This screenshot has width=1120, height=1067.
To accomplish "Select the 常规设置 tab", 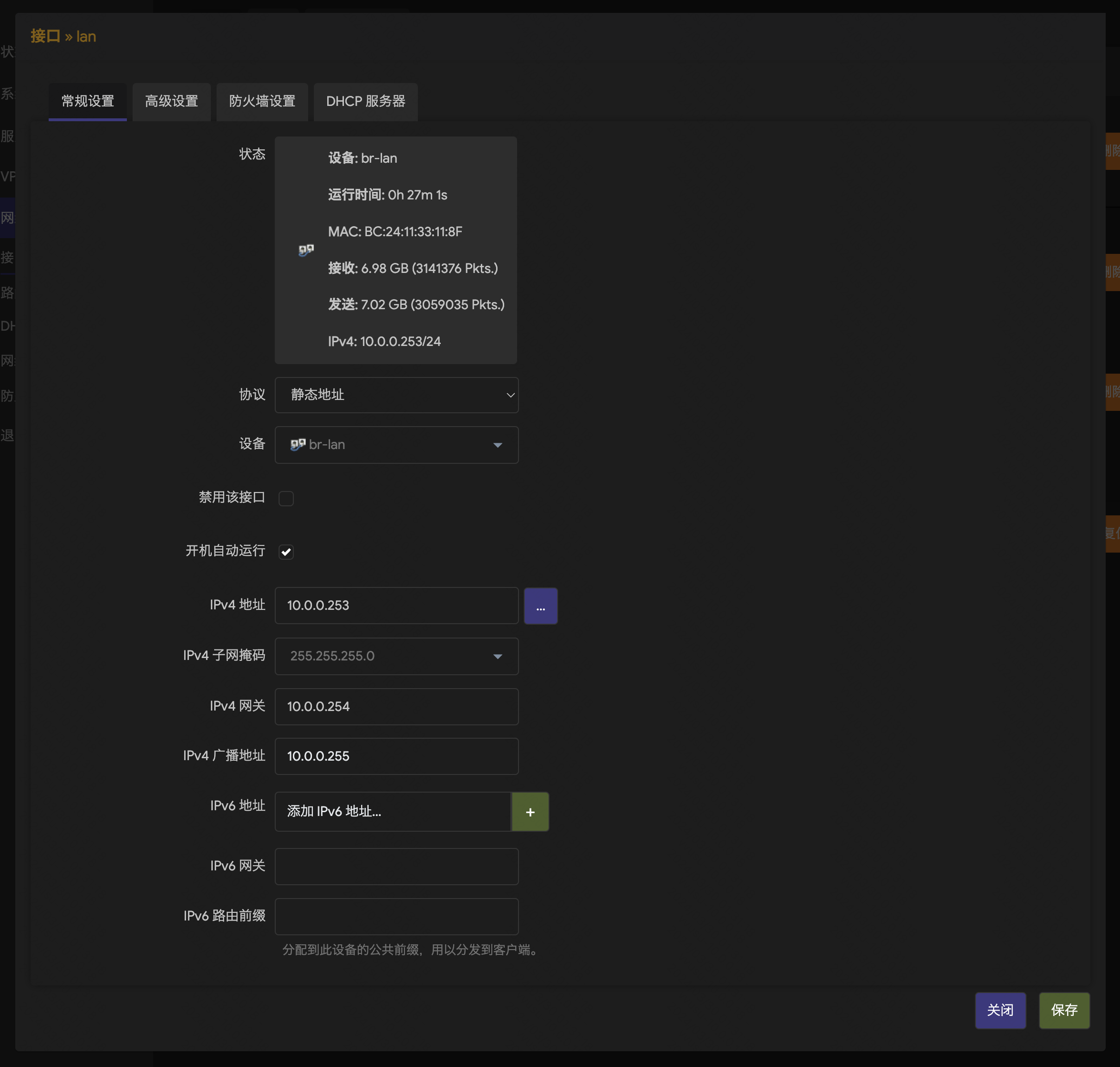I will [x=88, y=101].
